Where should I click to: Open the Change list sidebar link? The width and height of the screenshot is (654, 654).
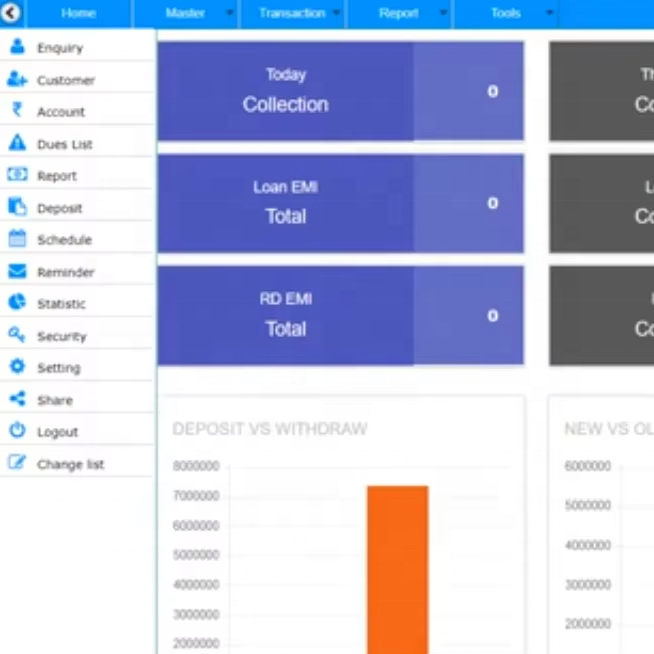tap(70, 464)
